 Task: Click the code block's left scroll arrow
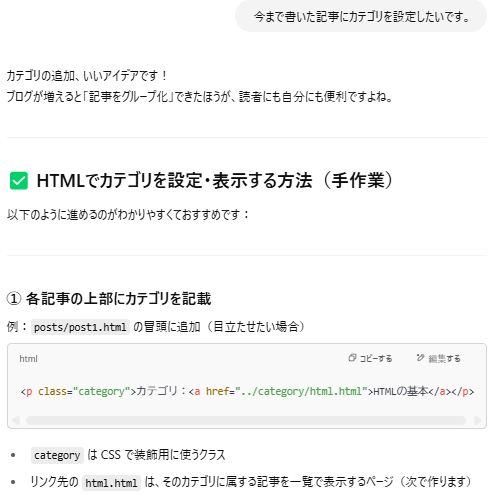coord(16,420)
